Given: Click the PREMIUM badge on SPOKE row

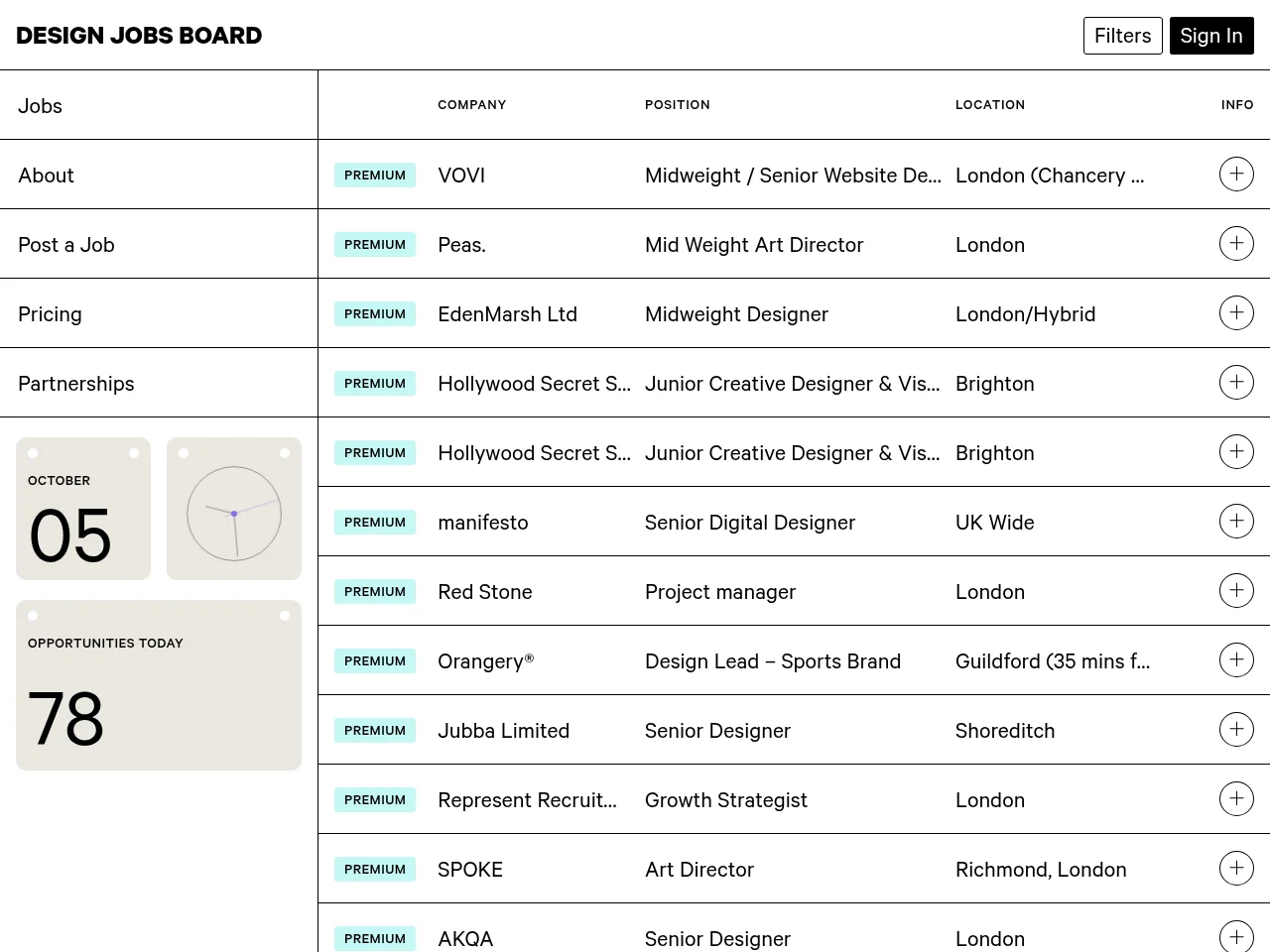Looking at the screenshot, I should [x=375, y=870].
